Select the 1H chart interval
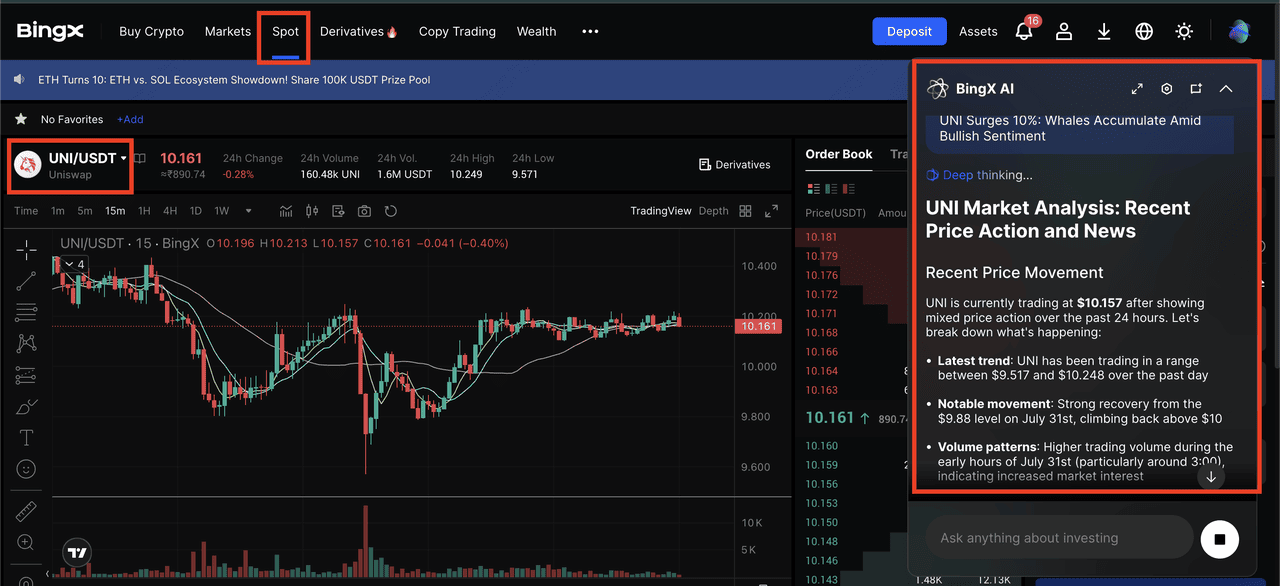 pyautogui.click(x=144, y=211)
